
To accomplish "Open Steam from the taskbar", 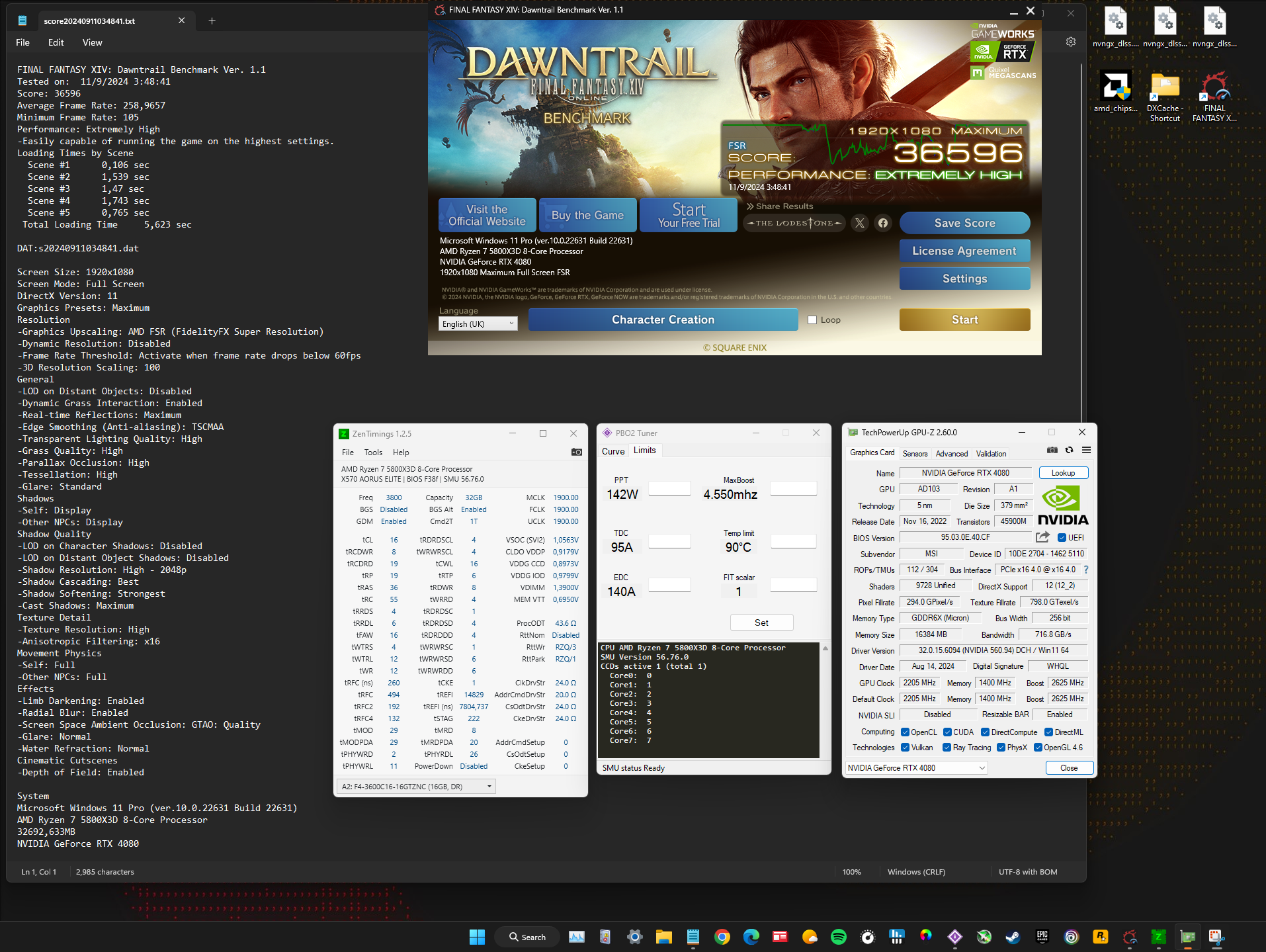I will 1013,937.
